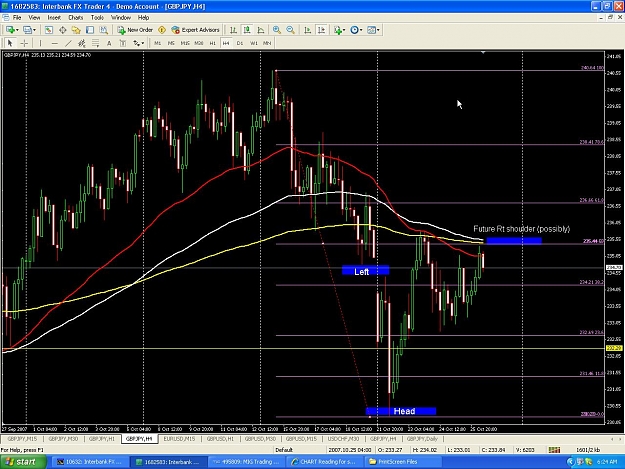Open the Windows start menu
Screen dimensions: 625x469
tap(23, 462)
